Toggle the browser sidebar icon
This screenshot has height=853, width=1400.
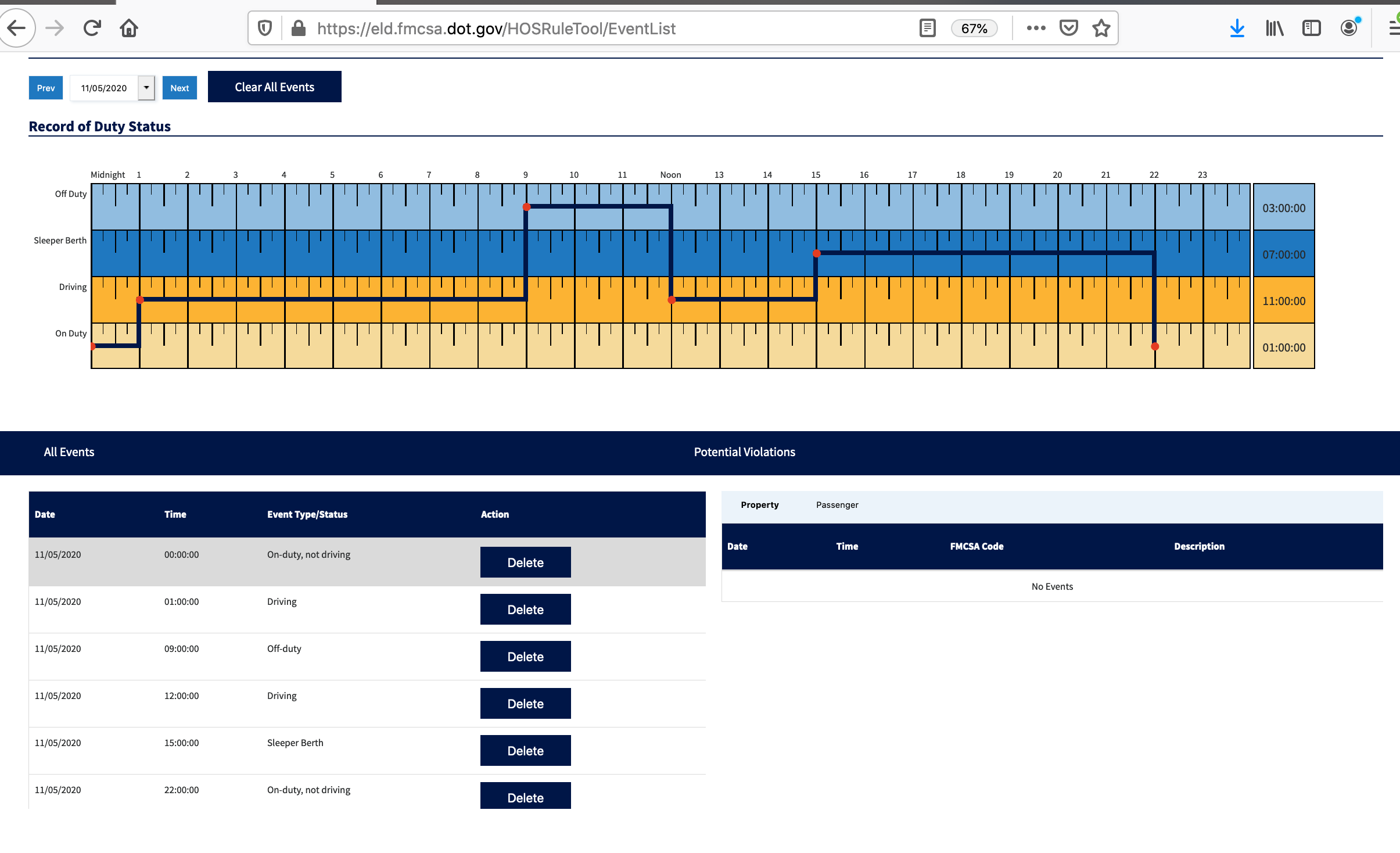[1312, 28]
